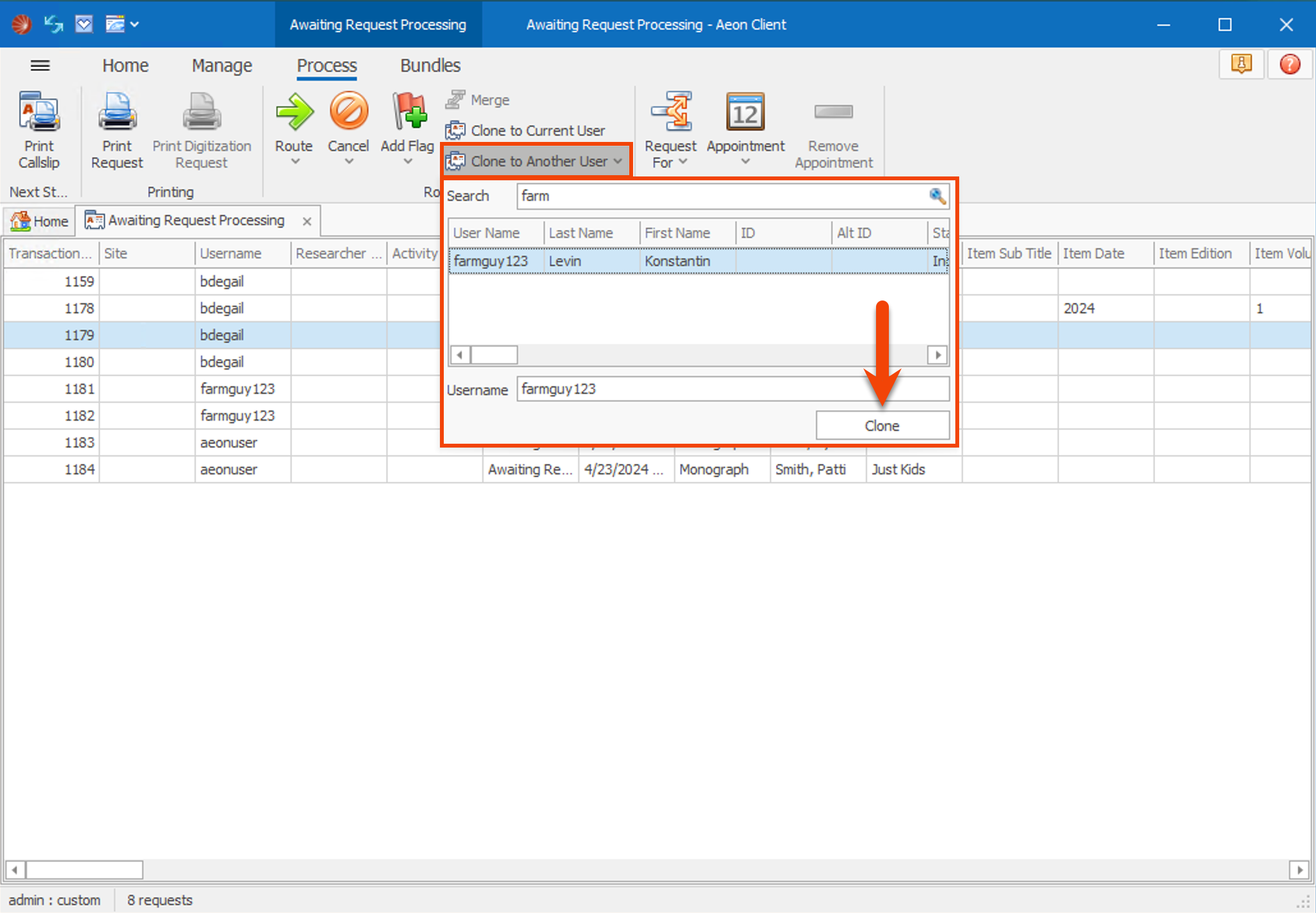Expand the Clone to Another User dropdown
The image size is (1316, 913).
(618, 161)
